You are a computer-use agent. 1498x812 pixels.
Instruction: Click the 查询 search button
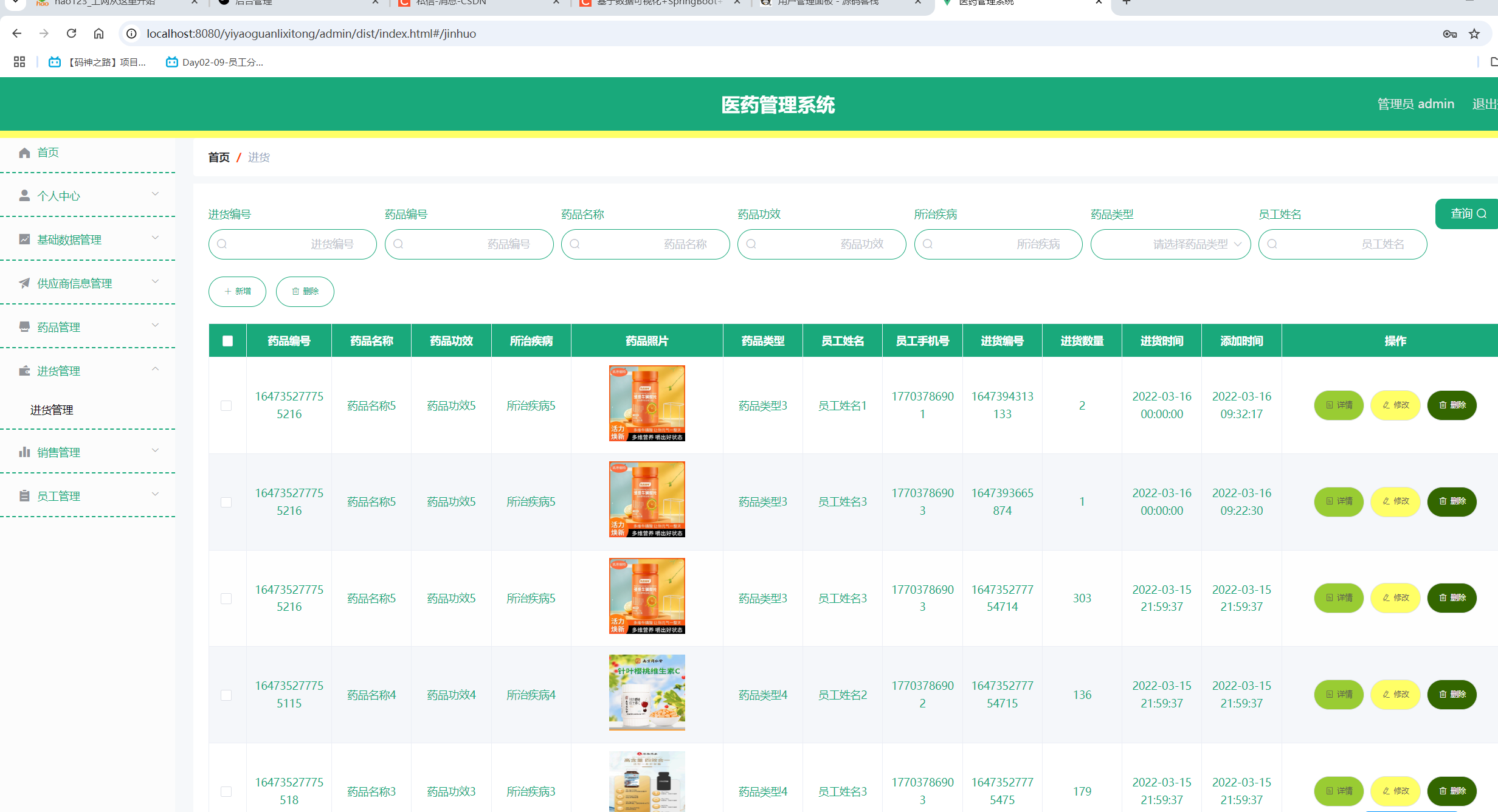coord(1468,214)
